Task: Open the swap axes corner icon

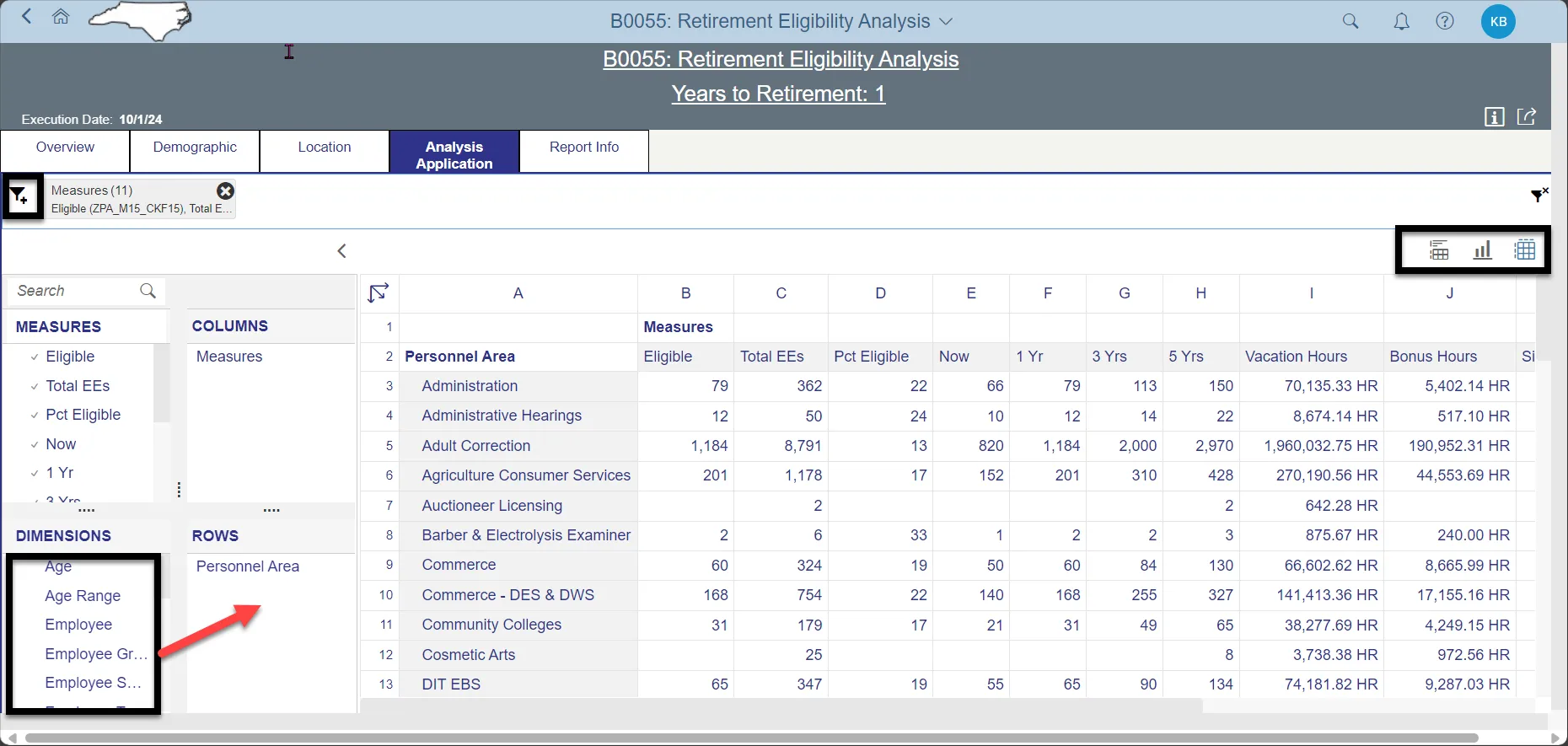Action: pyautogui.click(x=379, y=293)
